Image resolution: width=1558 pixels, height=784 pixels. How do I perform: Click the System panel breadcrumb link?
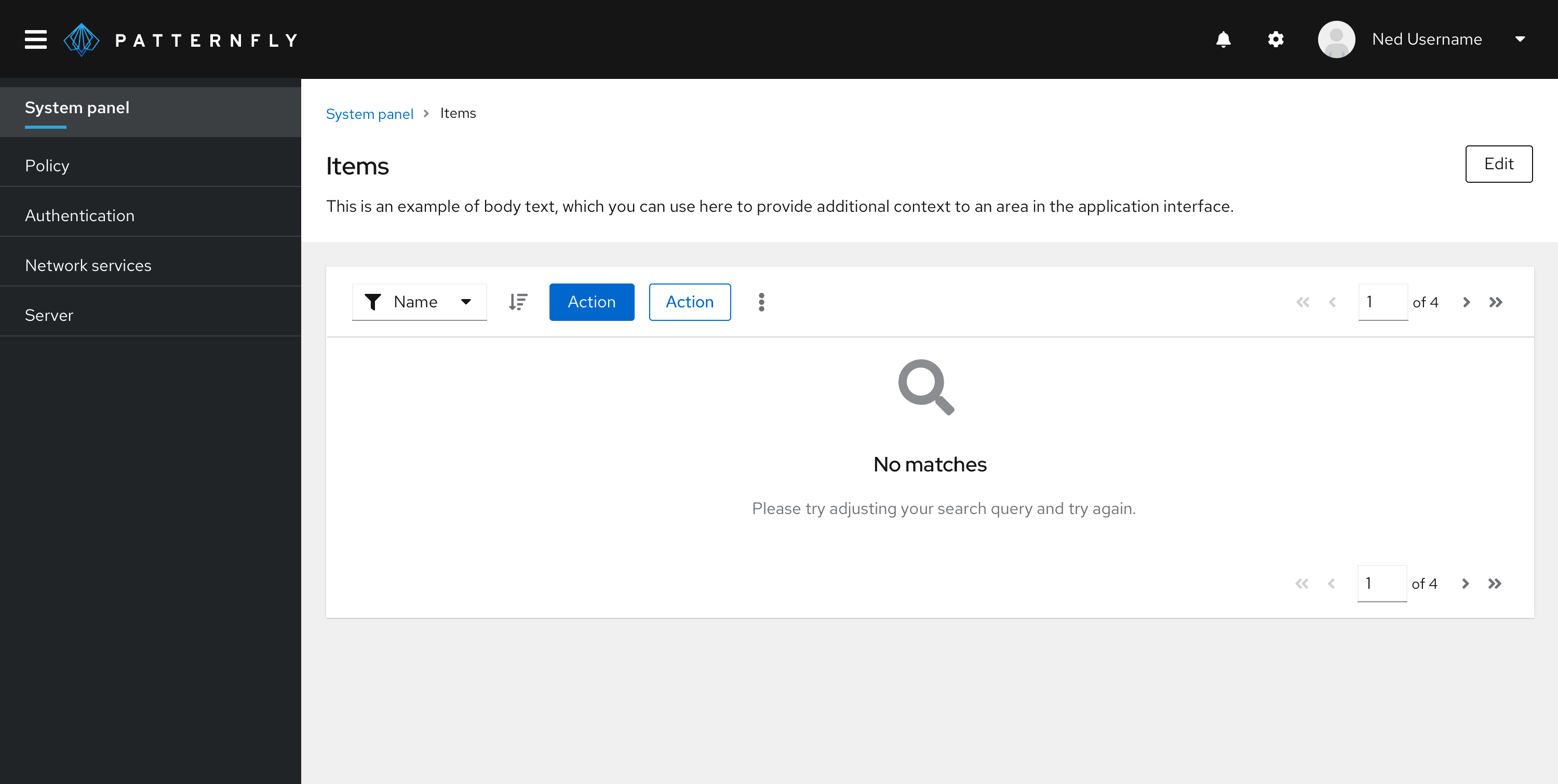tap(370, 113)
